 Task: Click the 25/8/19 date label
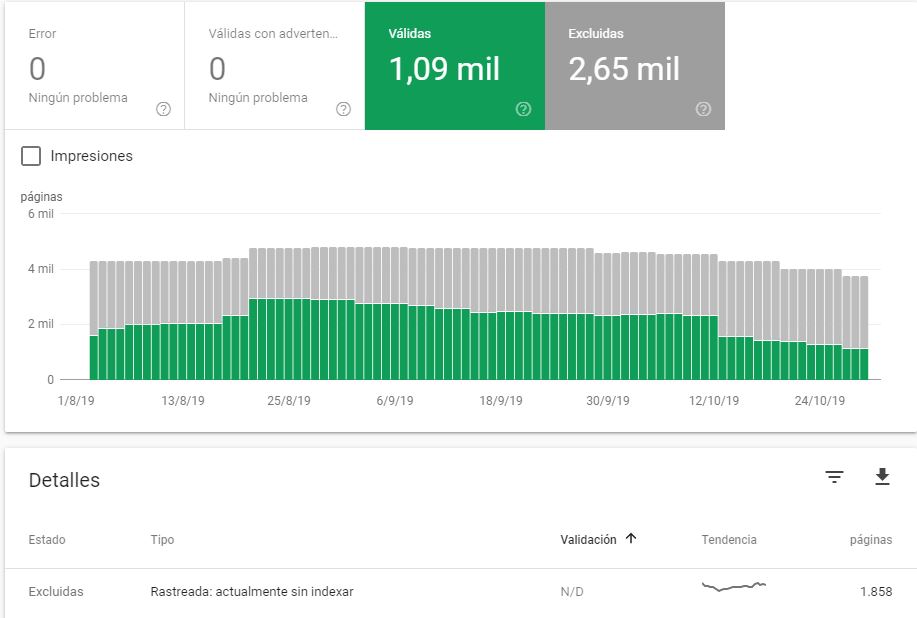point(289,401)
